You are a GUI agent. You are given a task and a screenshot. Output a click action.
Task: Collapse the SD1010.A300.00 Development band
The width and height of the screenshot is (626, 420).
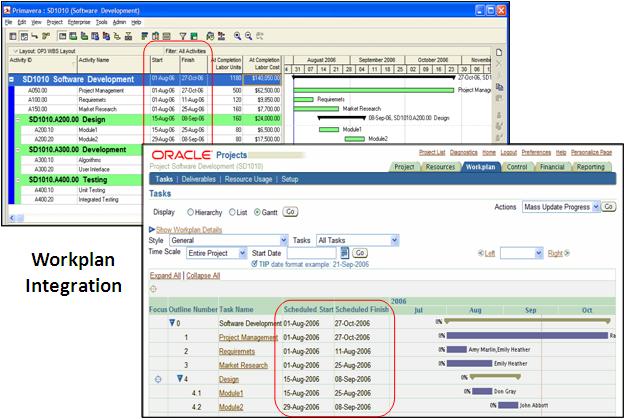click(18, 150)
